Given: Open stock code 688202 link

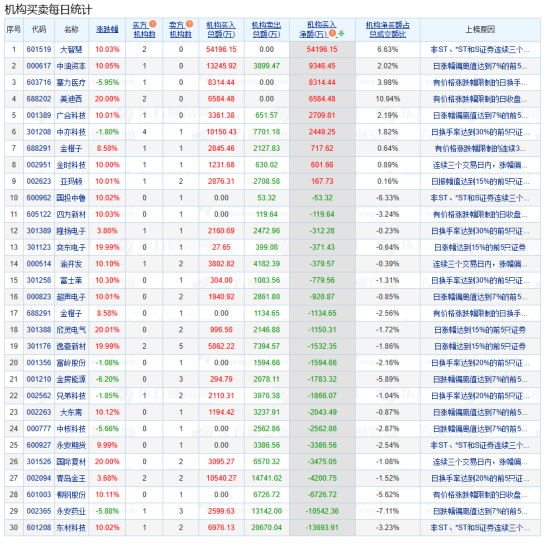Looking at the screenshot, I should 39,99.
